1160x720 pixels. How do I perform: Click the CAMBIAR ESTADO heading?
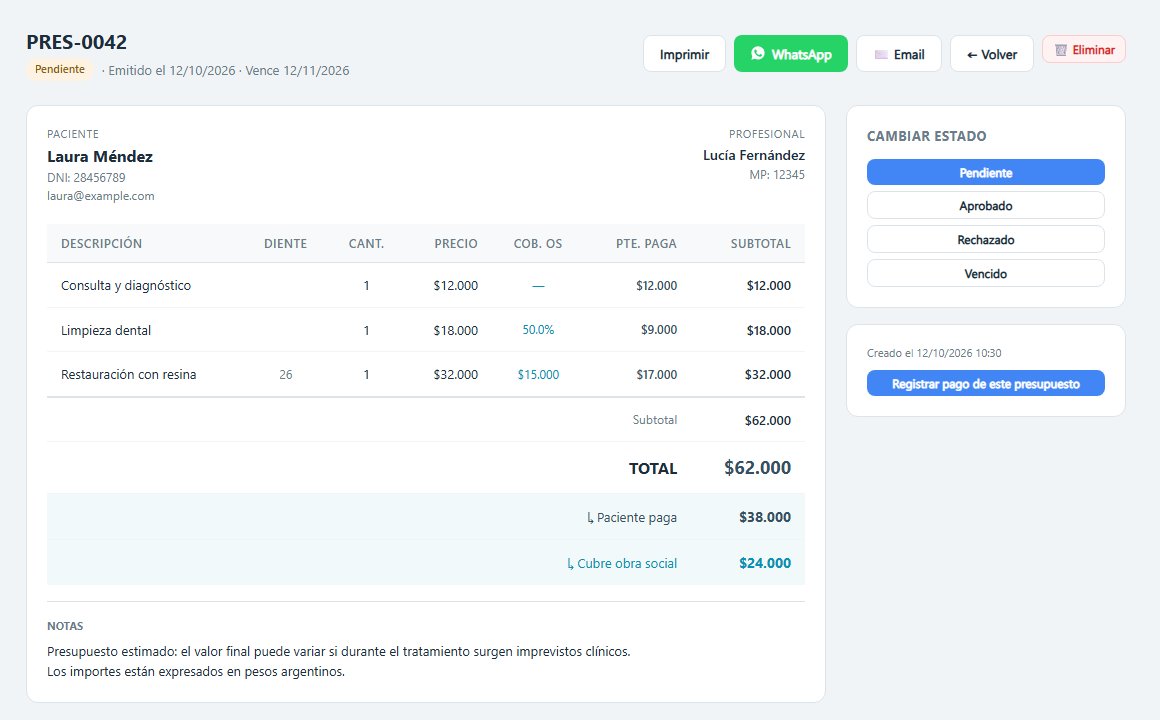click(x=926, y=136)
